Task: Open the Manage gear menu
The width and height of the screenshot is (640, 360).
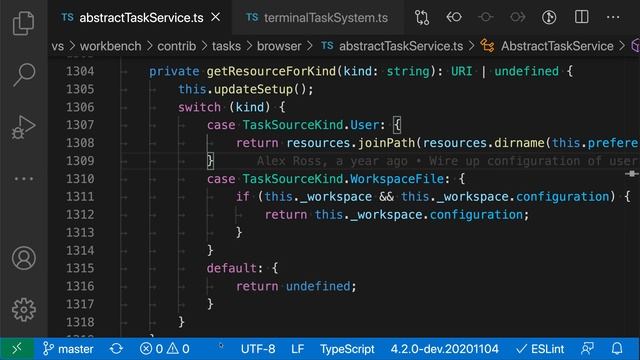Action: click(x=24, y=309)
